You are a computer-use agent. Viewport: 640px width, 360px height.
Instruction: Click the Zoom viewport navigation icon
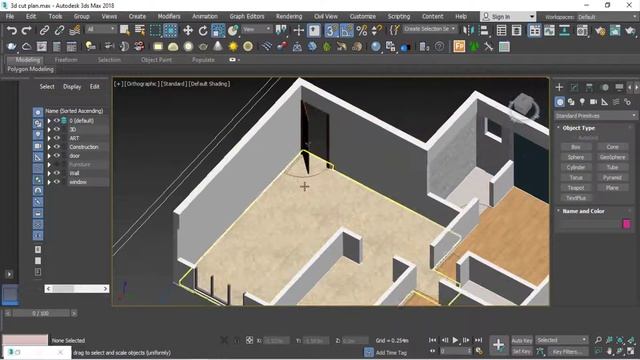(598, 340)
